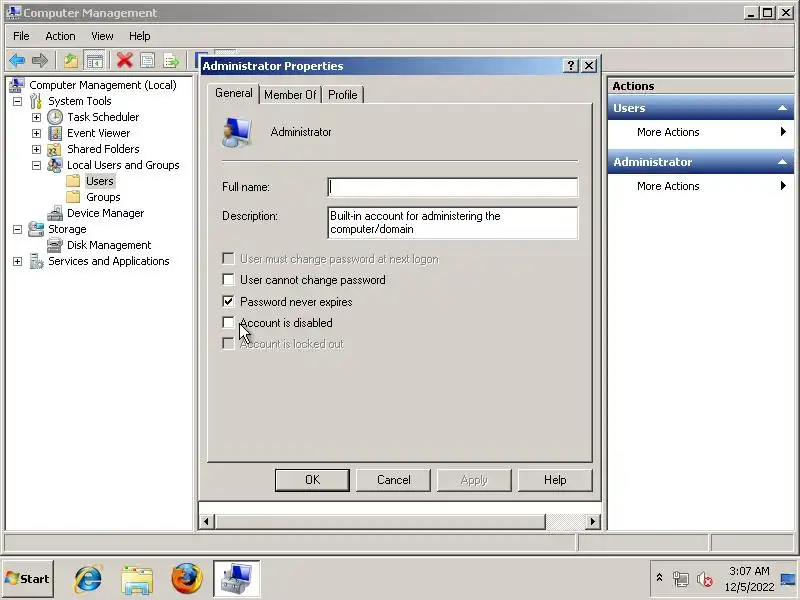800x600 pixels.
Task: Open the File menu
Action: point(21,36)
